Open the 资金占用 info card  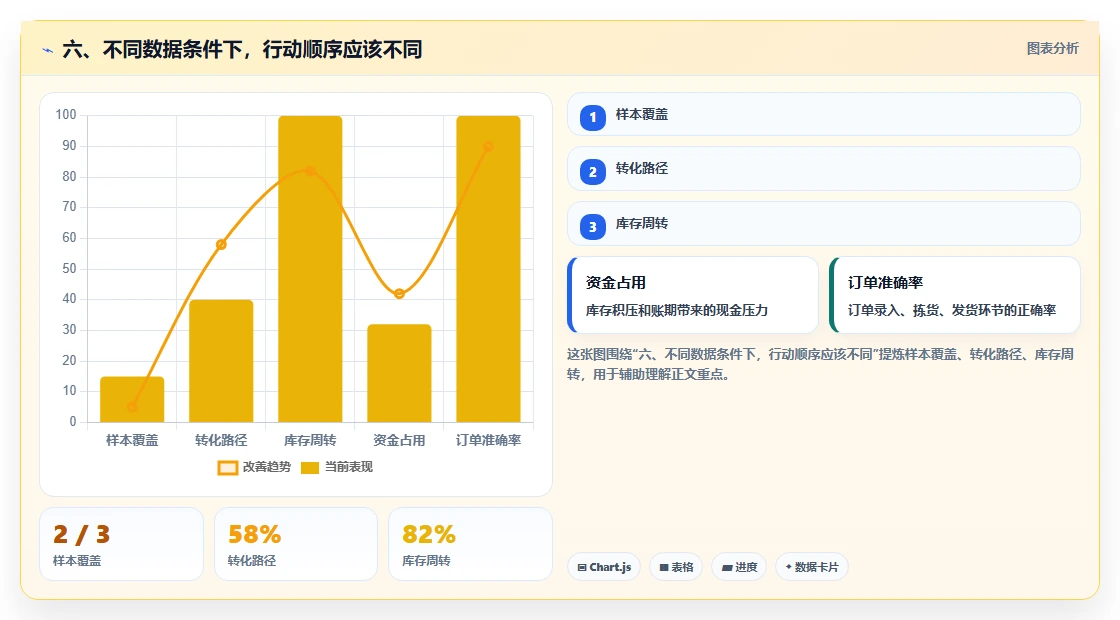(x=693, y=295)
